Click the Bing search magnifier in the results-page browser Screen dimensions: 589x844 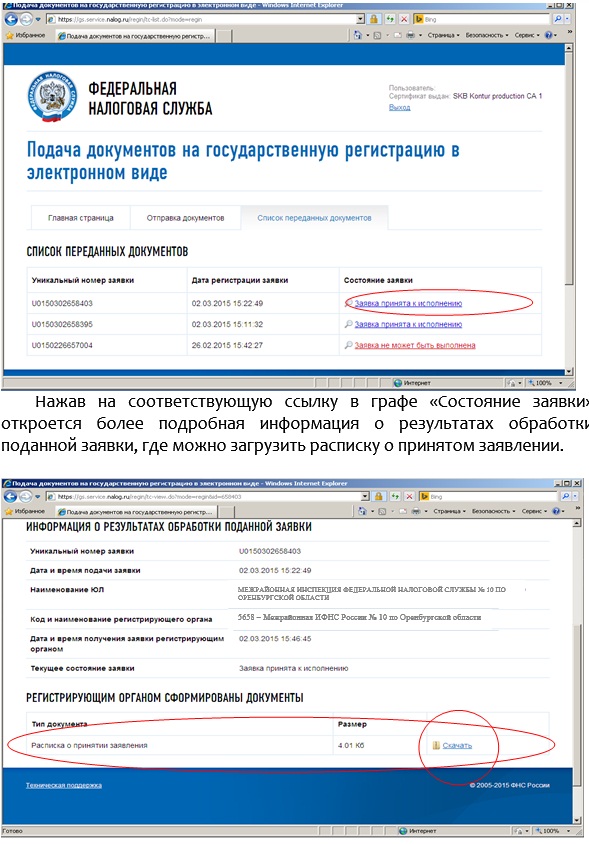coord(565,496)
